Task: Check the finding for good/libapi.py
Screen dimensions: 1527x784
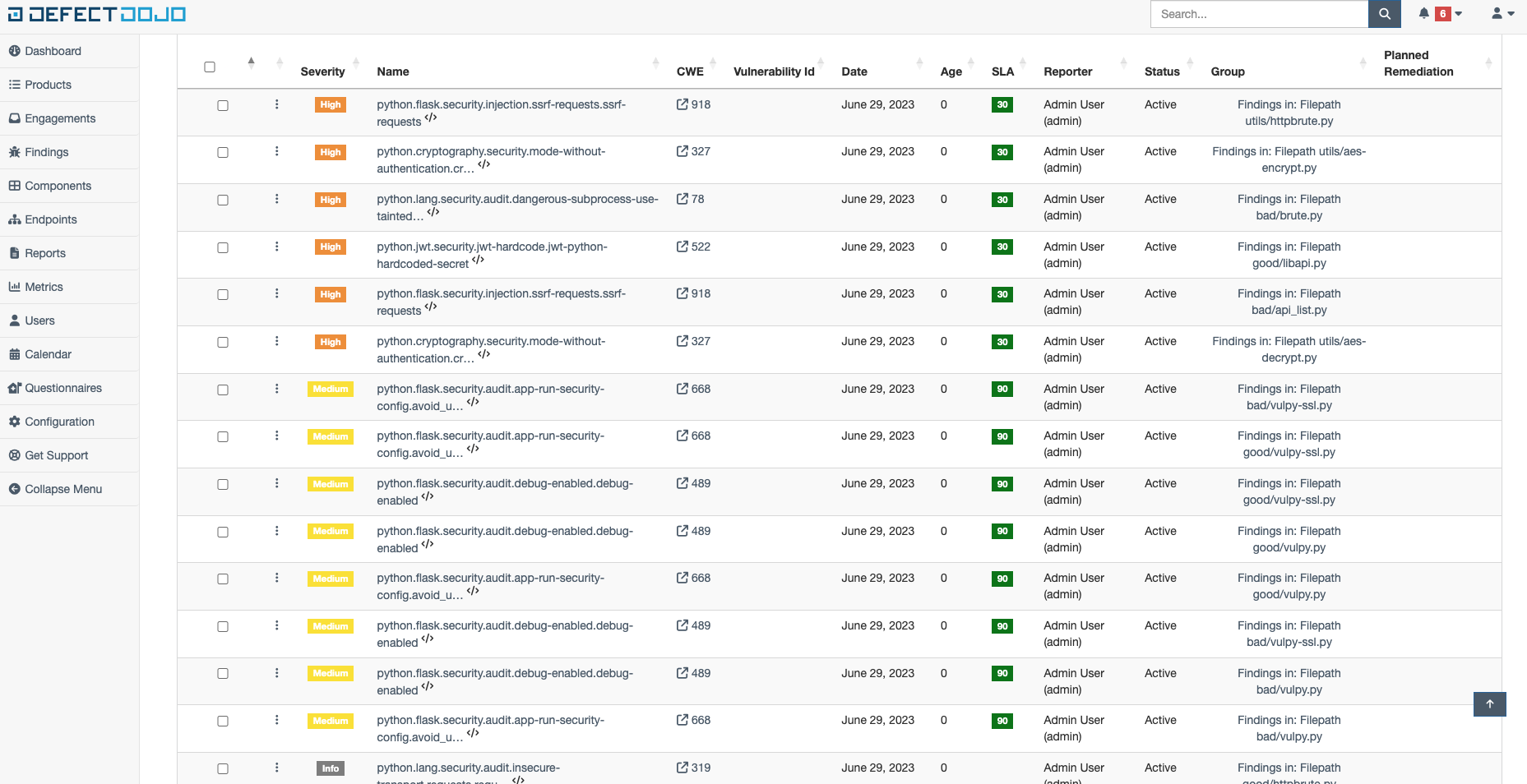Action: [223, 247]
